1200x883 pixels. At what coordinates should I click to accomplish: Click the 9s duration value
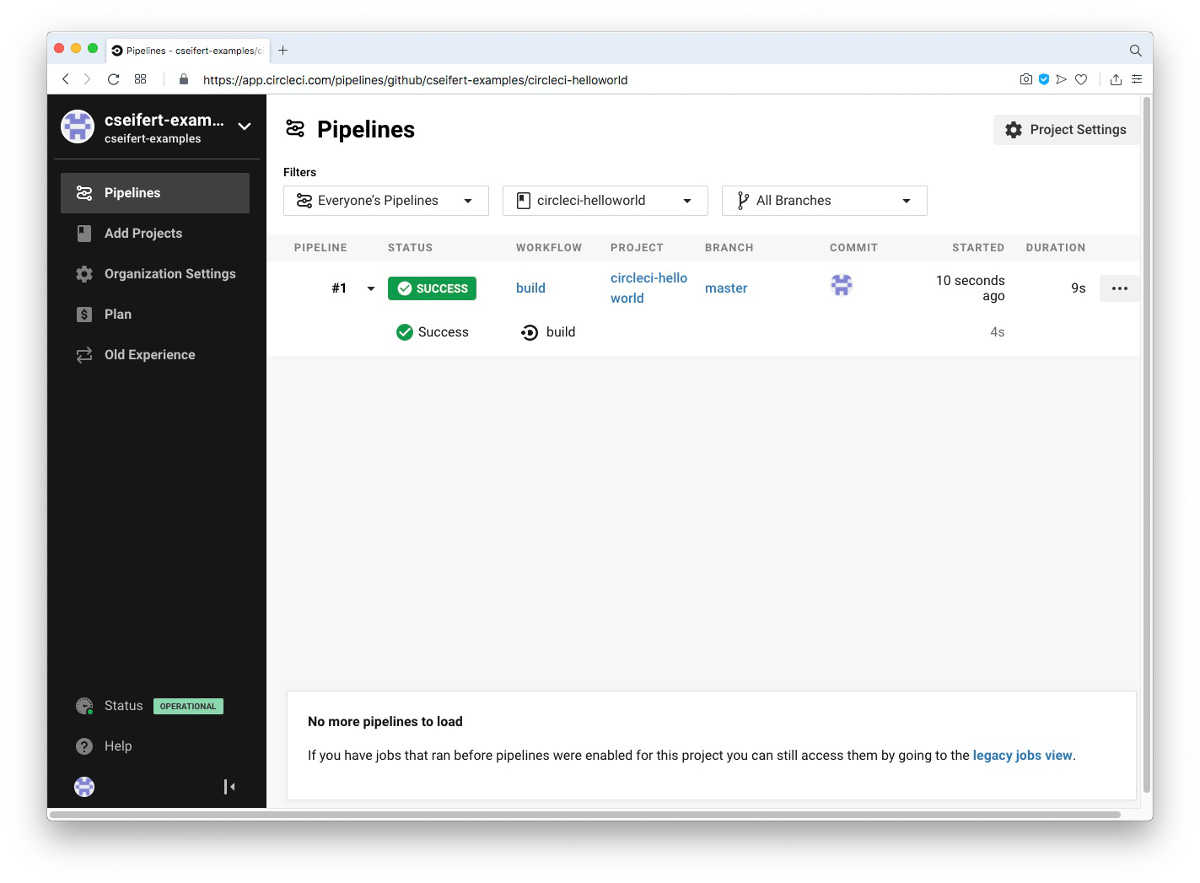pyautogui.click(x=1078, y=288)
